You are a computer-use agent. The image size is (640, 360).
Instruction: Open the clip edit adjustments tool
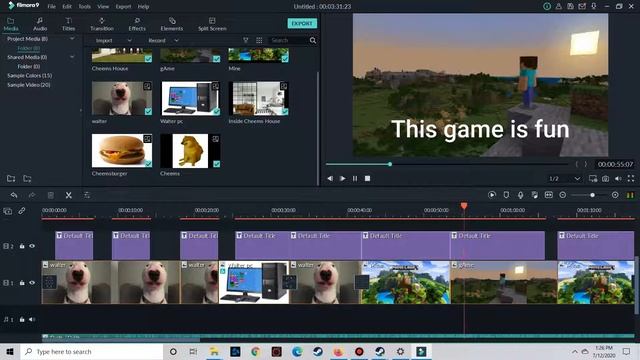87,195
